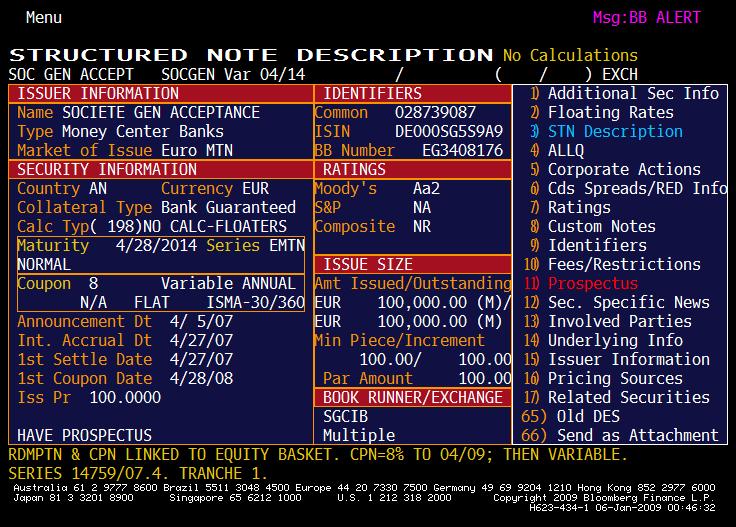The width and height of the screenshot is (736, 527).
Task: Click Calc Typ NO CALC-FLOATERS value
Action: 215,226
